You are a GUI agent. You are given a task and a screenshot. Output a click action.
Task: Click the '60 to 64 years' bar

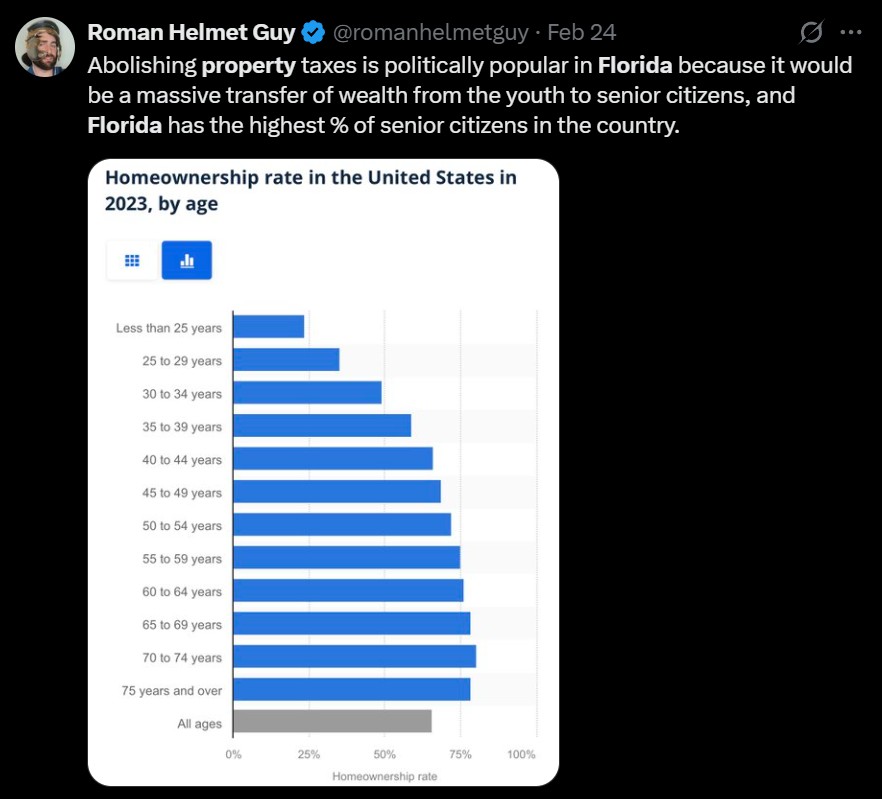pos(348,591)
